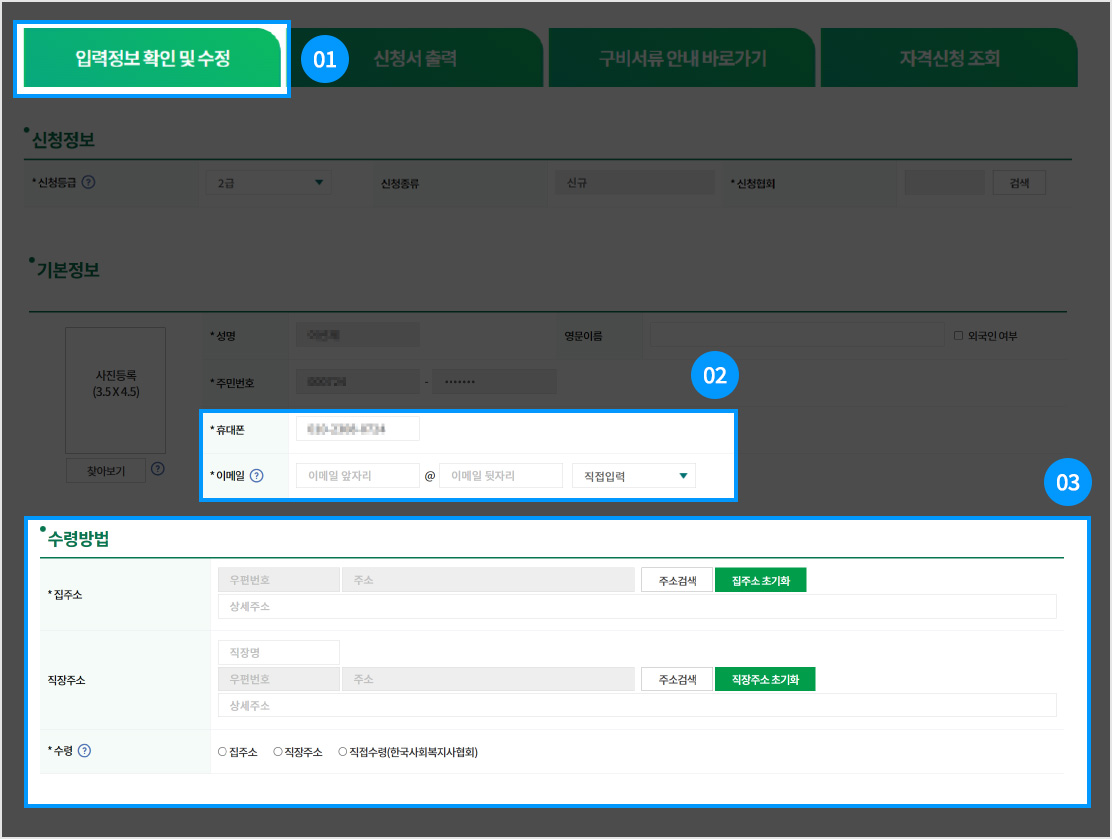Image resolution: width=1112 pixels, height=839 pixels.
Task: Click help icon next to 이메일 label
Action: 257,476
